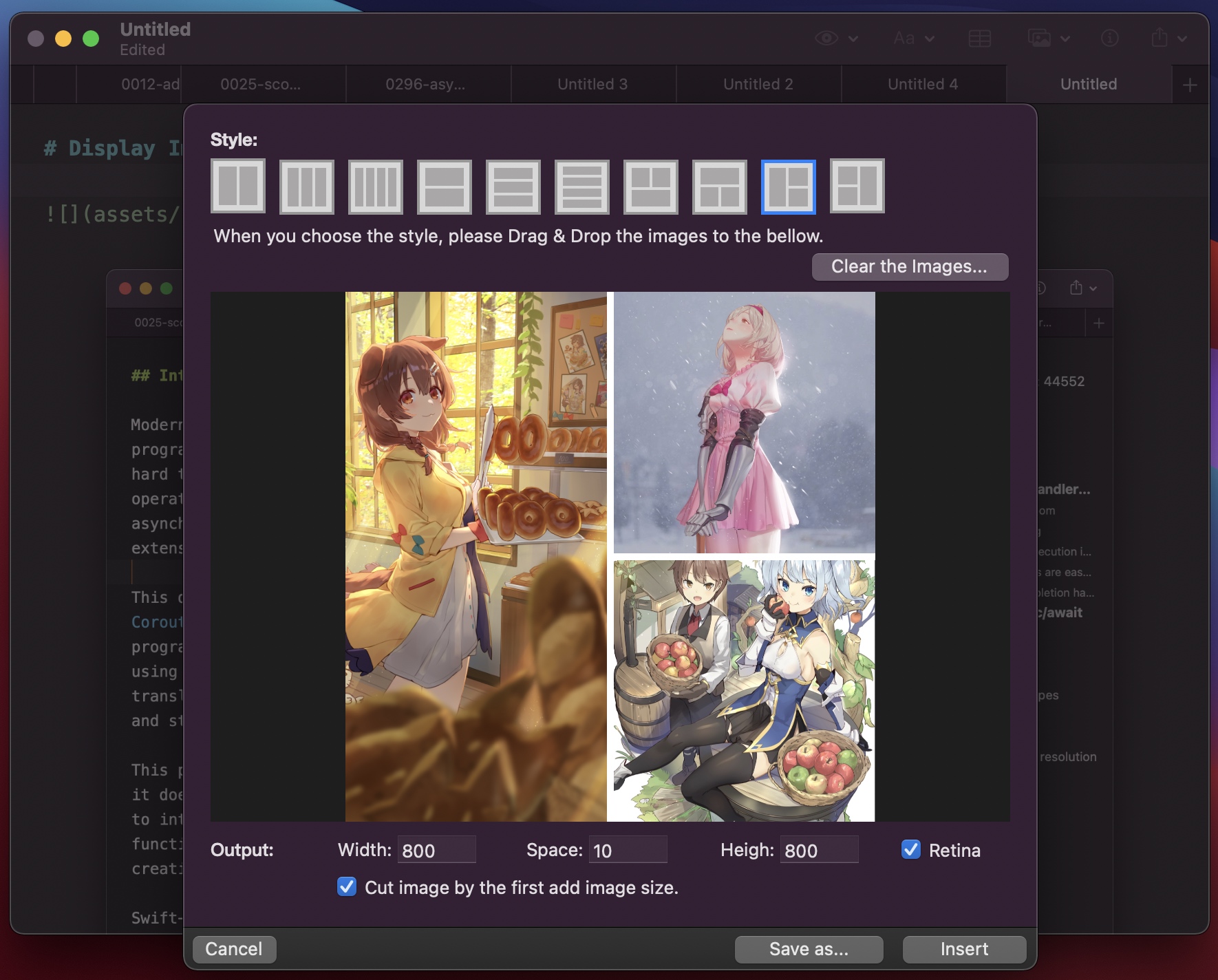Click the bakery girl image on left
Viewport: 1218px width, 980px height.
[x=476, y=556]
